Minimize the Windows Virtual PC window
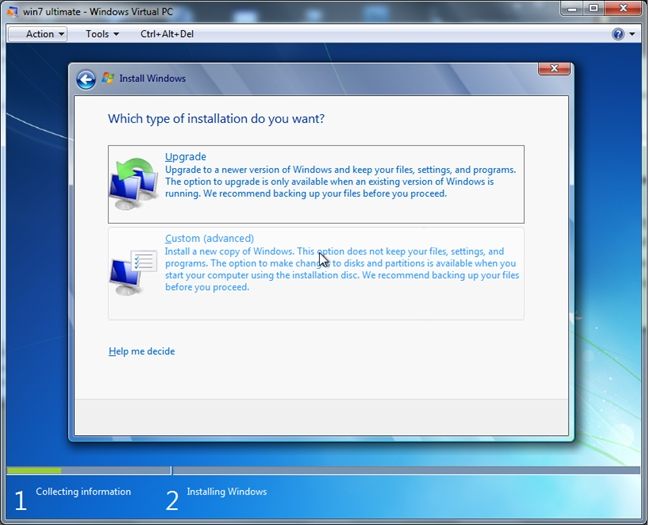This screenshot has width=650, height=525. pos(572,9)
